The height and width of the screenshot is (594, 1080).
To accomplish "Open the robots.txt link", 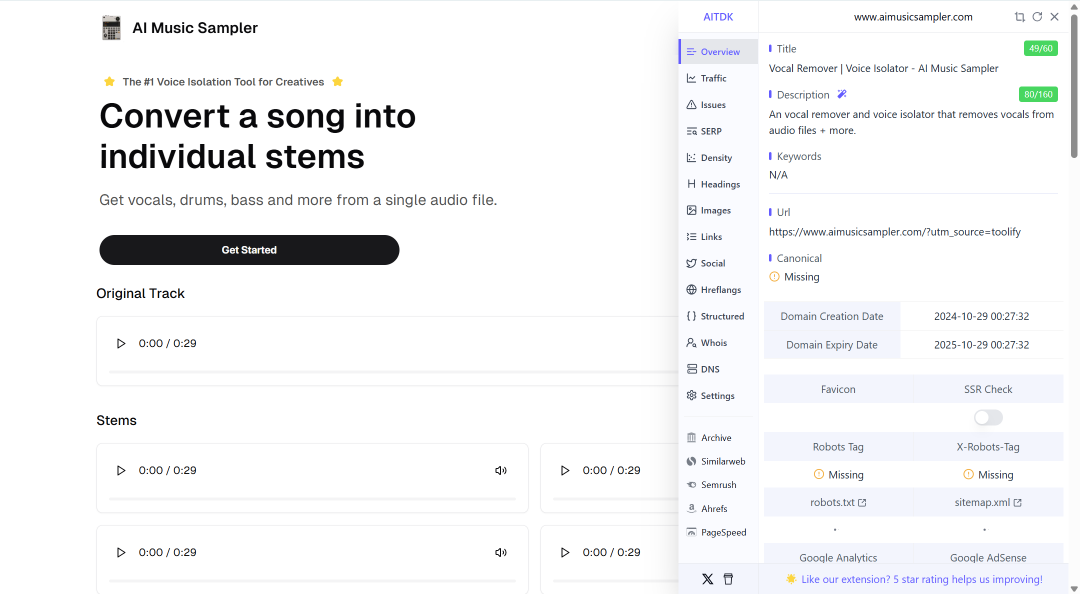I will coord(838,502).
